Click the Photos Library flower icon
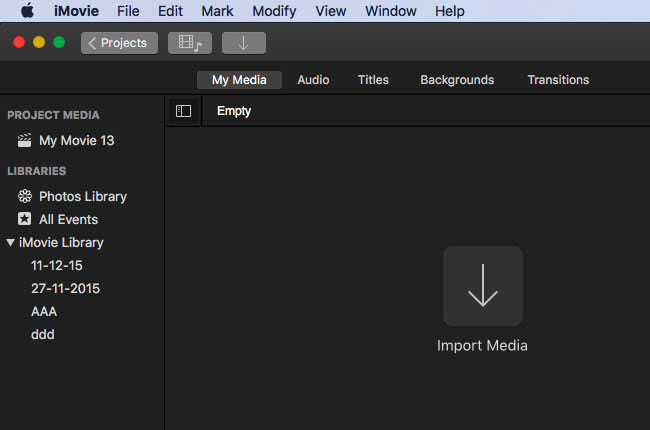The width and height of the screenshot is (650, 430). point(25,197)
